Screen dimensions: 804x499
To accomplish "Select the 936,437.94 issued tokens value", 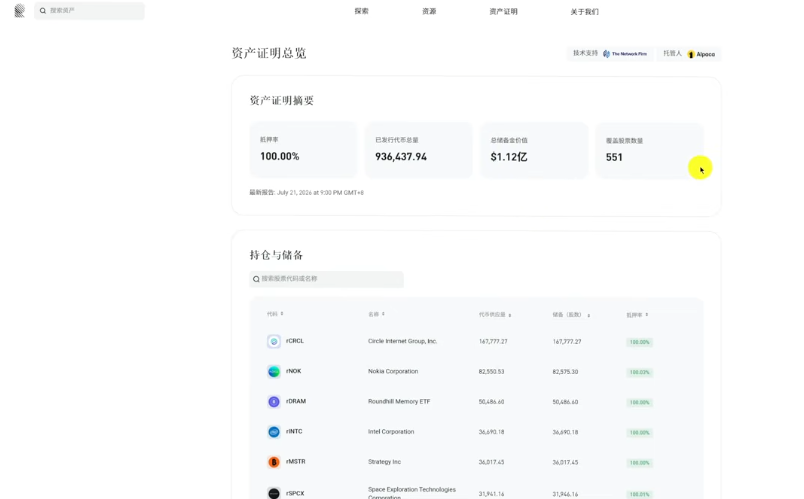I will click(x=401, y=157).
